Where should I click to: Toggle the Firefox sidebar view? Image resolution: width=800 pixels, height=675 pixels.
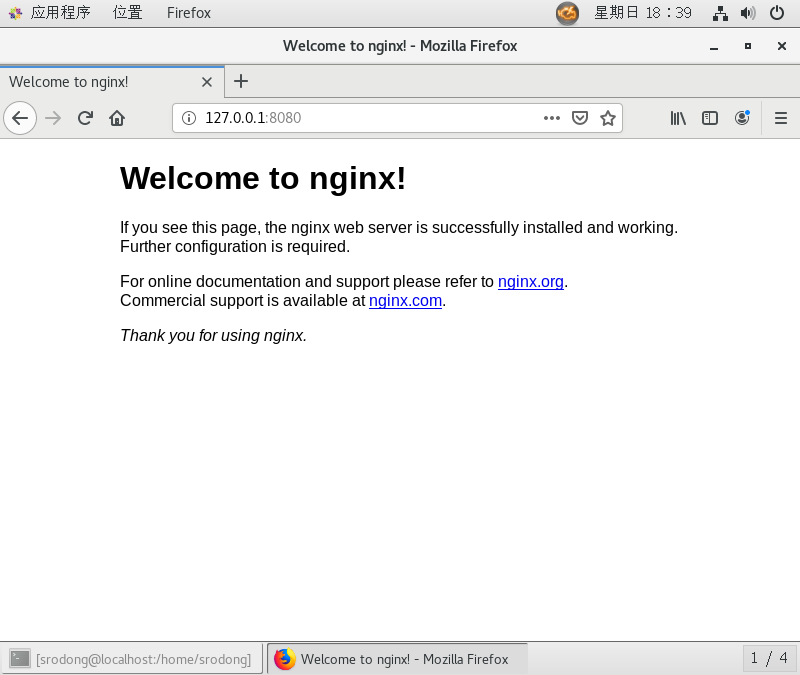click(x=710, y=118)
